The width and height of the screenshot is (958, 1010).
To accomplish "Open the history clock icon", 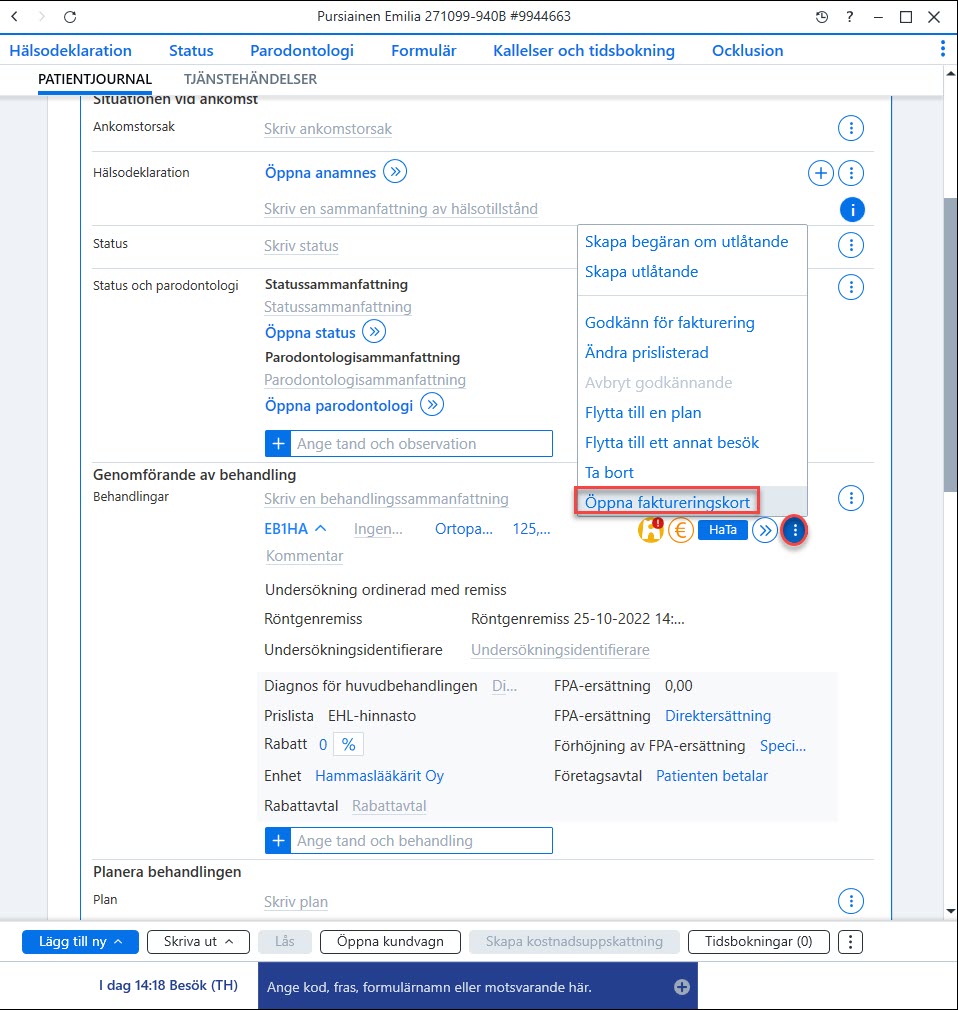I will click(821, 17).
